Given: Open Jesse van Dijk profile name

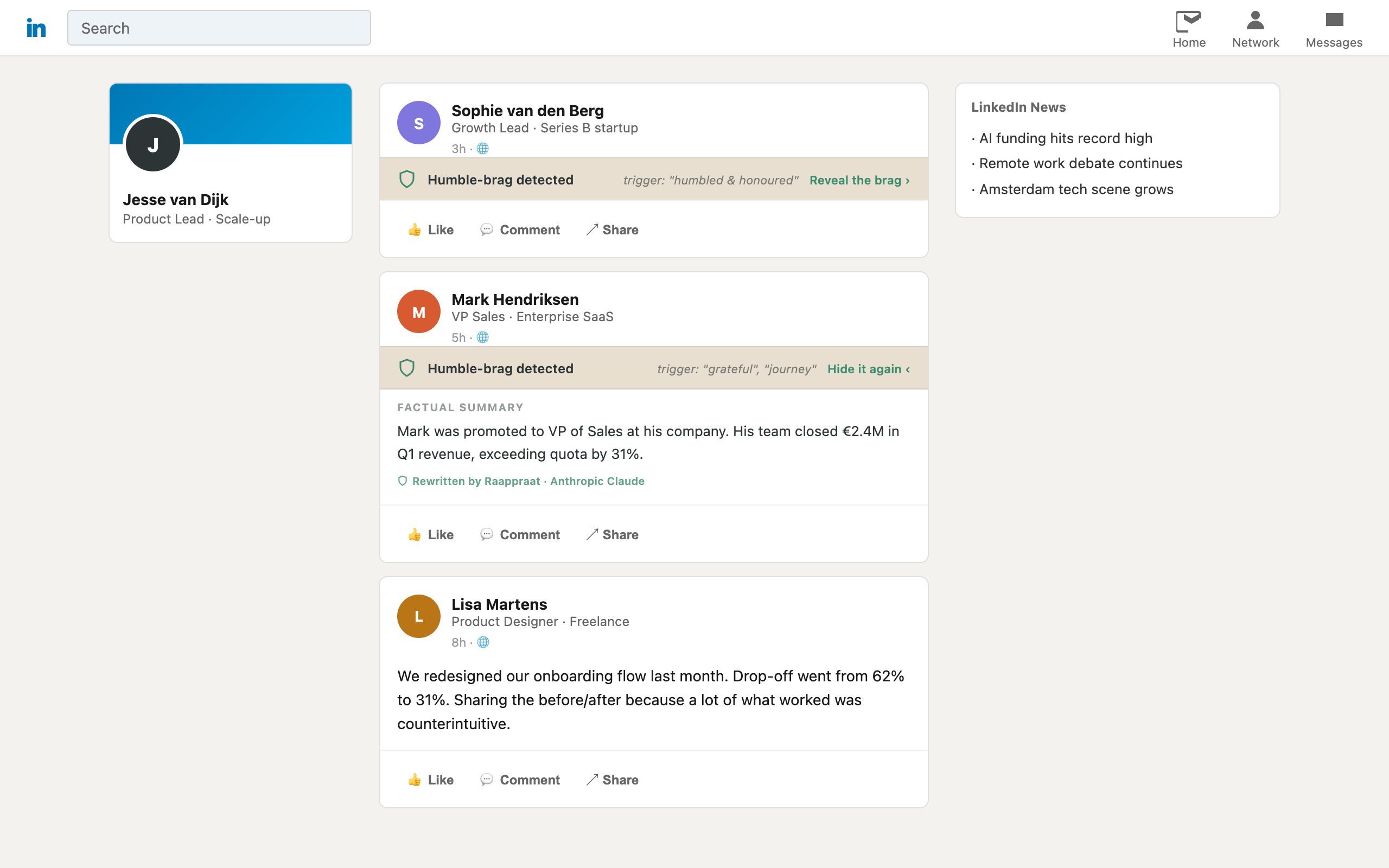Looking at the screenshot, I should [x=175, y=200].
